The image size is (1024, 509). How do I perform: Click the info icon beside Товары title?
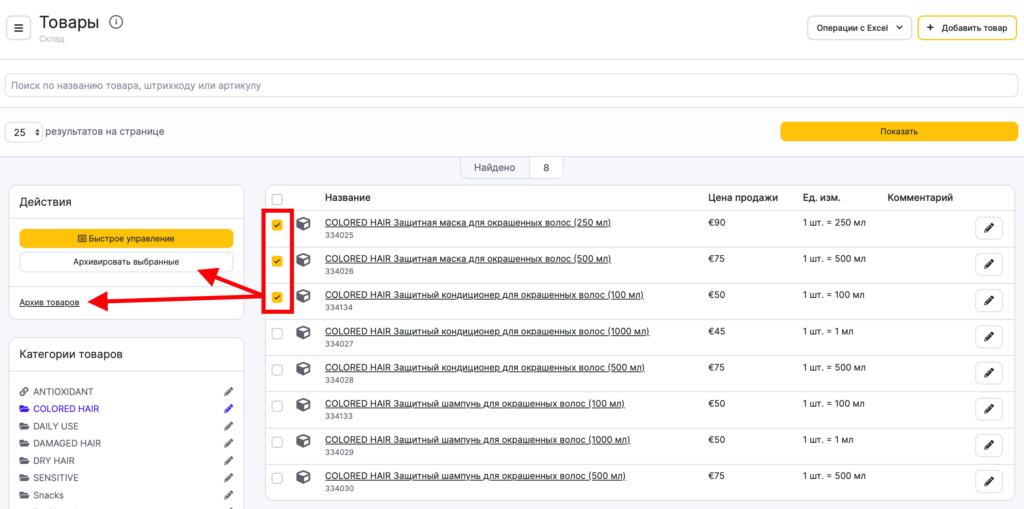point(116,22)
